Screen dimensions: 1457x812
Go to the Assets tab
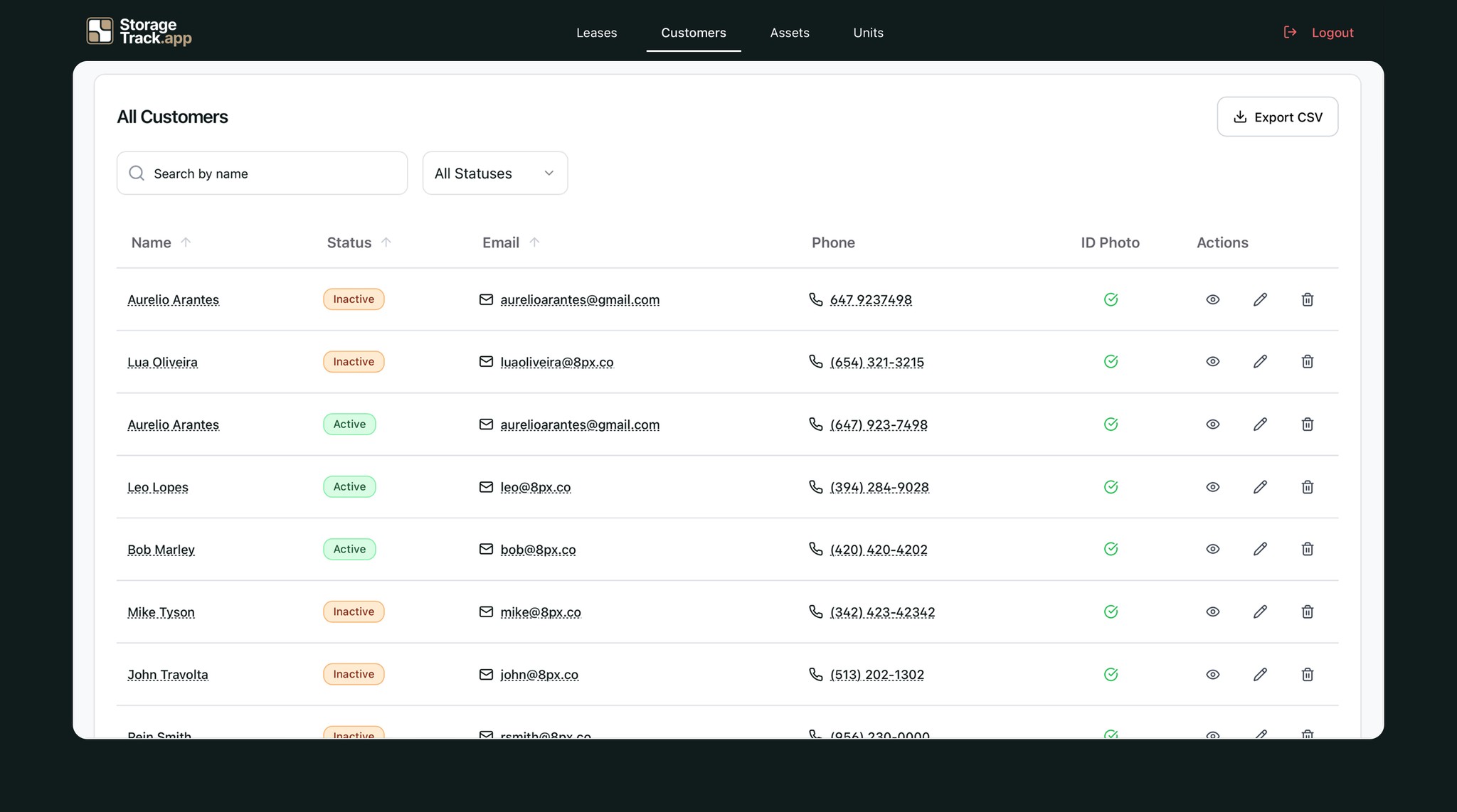click(x=790, y=33)
